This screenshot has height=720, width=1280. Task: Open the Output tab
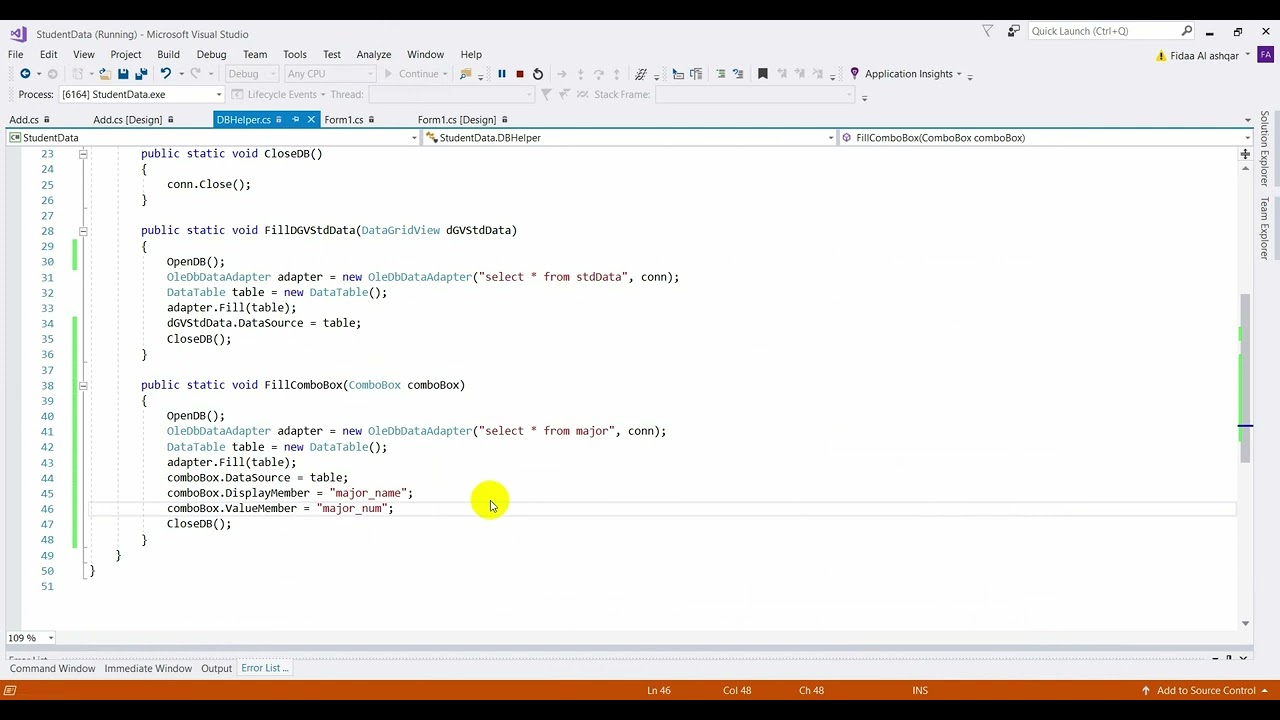216,669
